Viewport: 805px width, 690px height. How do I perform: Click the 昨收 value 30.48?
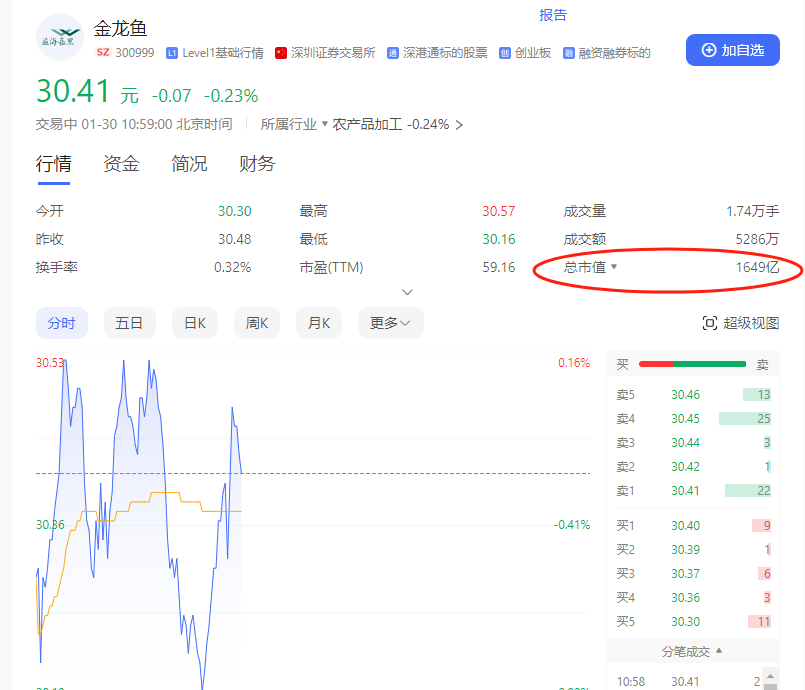(235, 239)
